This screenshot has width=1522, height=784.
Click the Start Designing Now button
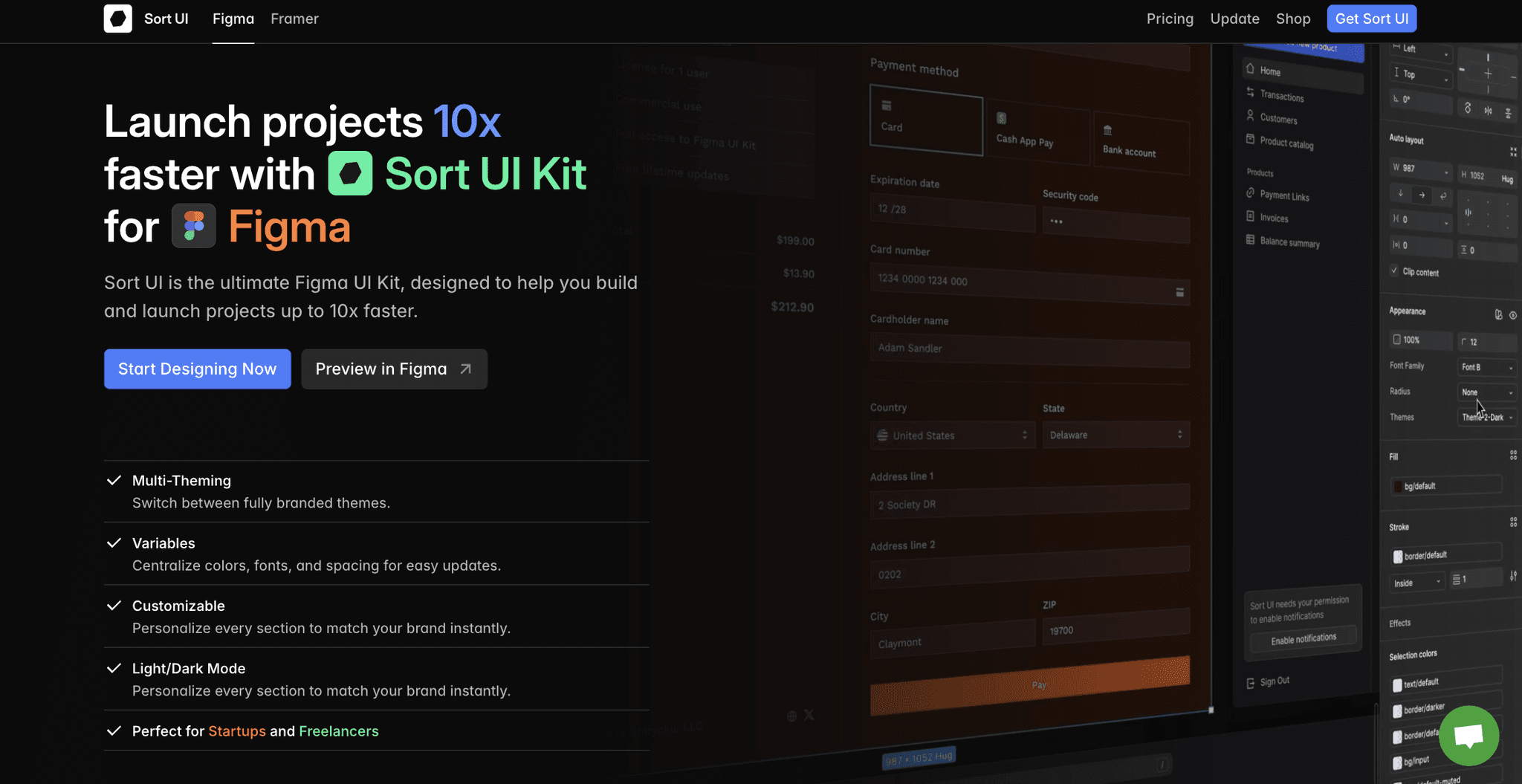(197, 369)
